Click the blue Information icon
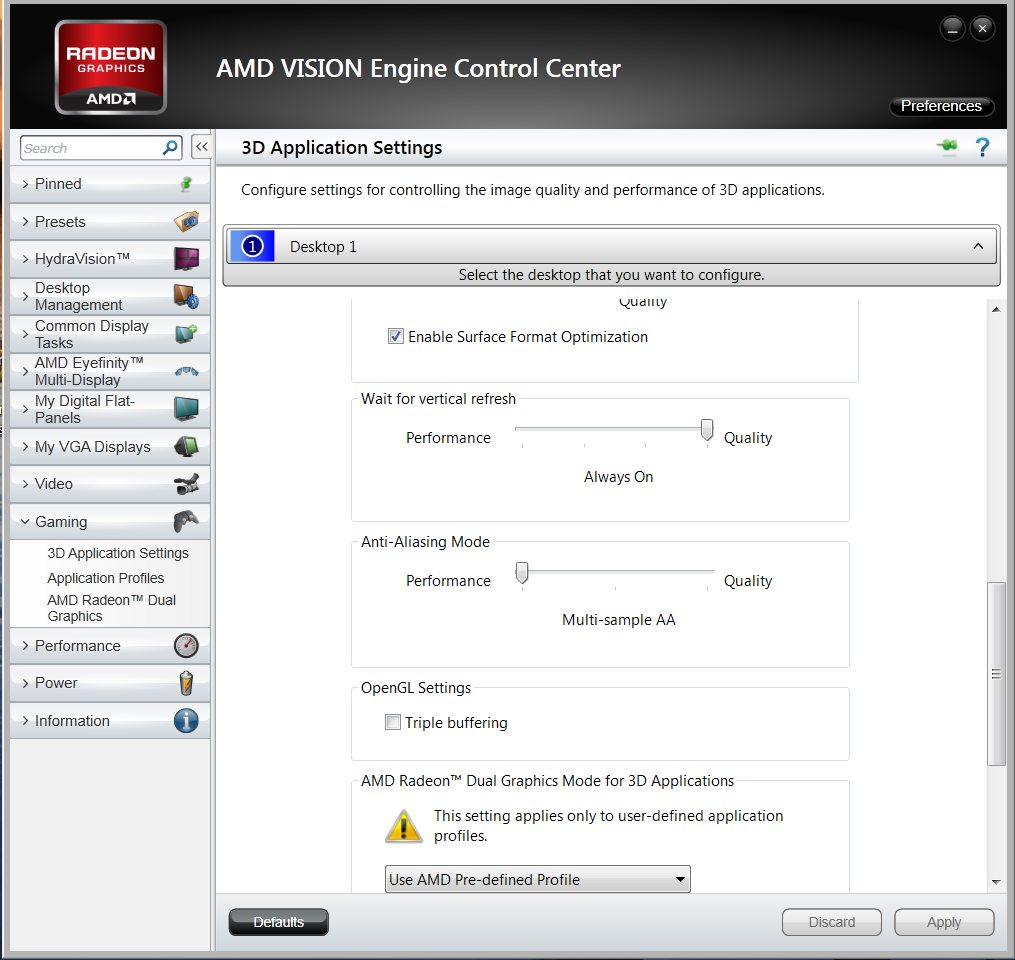The image size is (1015, 960). pos(186,720)
